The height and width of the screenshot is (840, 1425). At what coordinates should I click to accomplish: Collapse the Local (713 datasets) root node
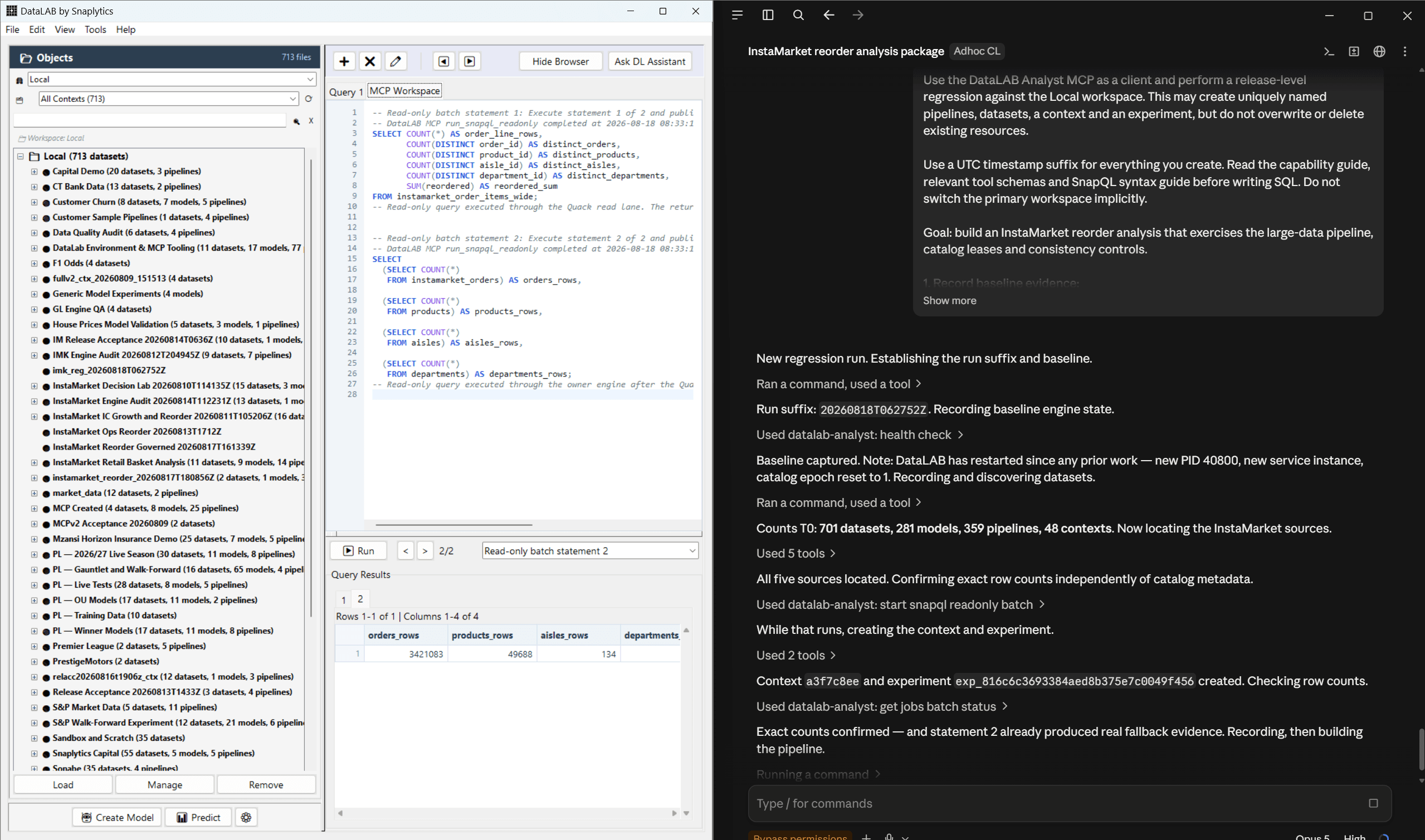click(21, 156)
